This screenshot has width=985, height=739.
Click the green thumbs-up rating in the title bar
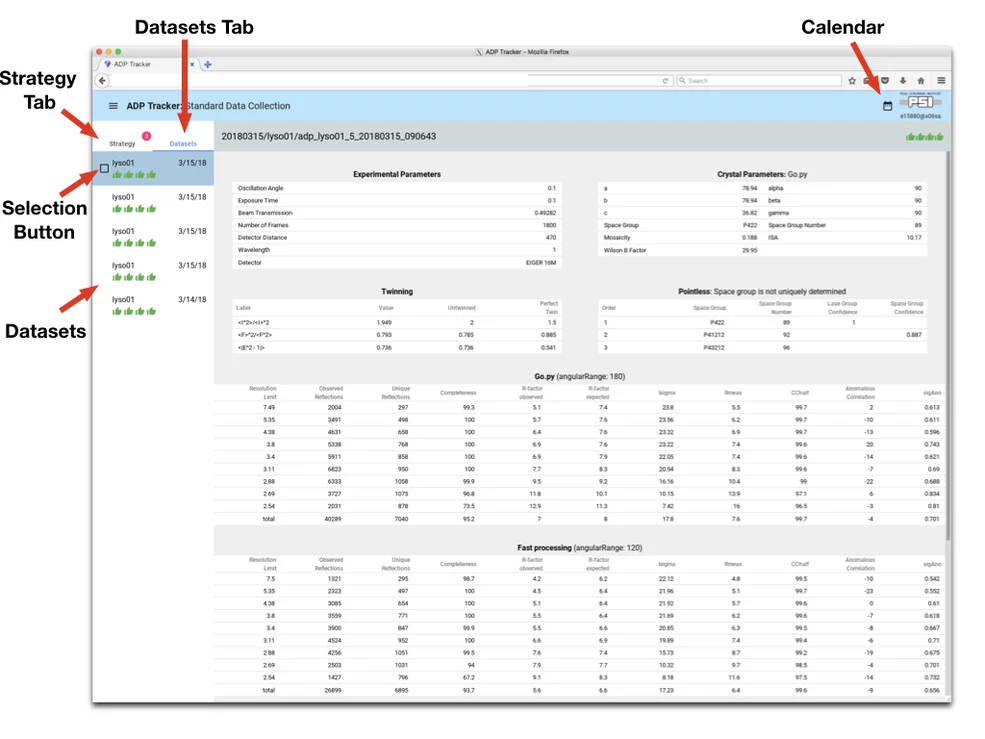coord(924,137)
